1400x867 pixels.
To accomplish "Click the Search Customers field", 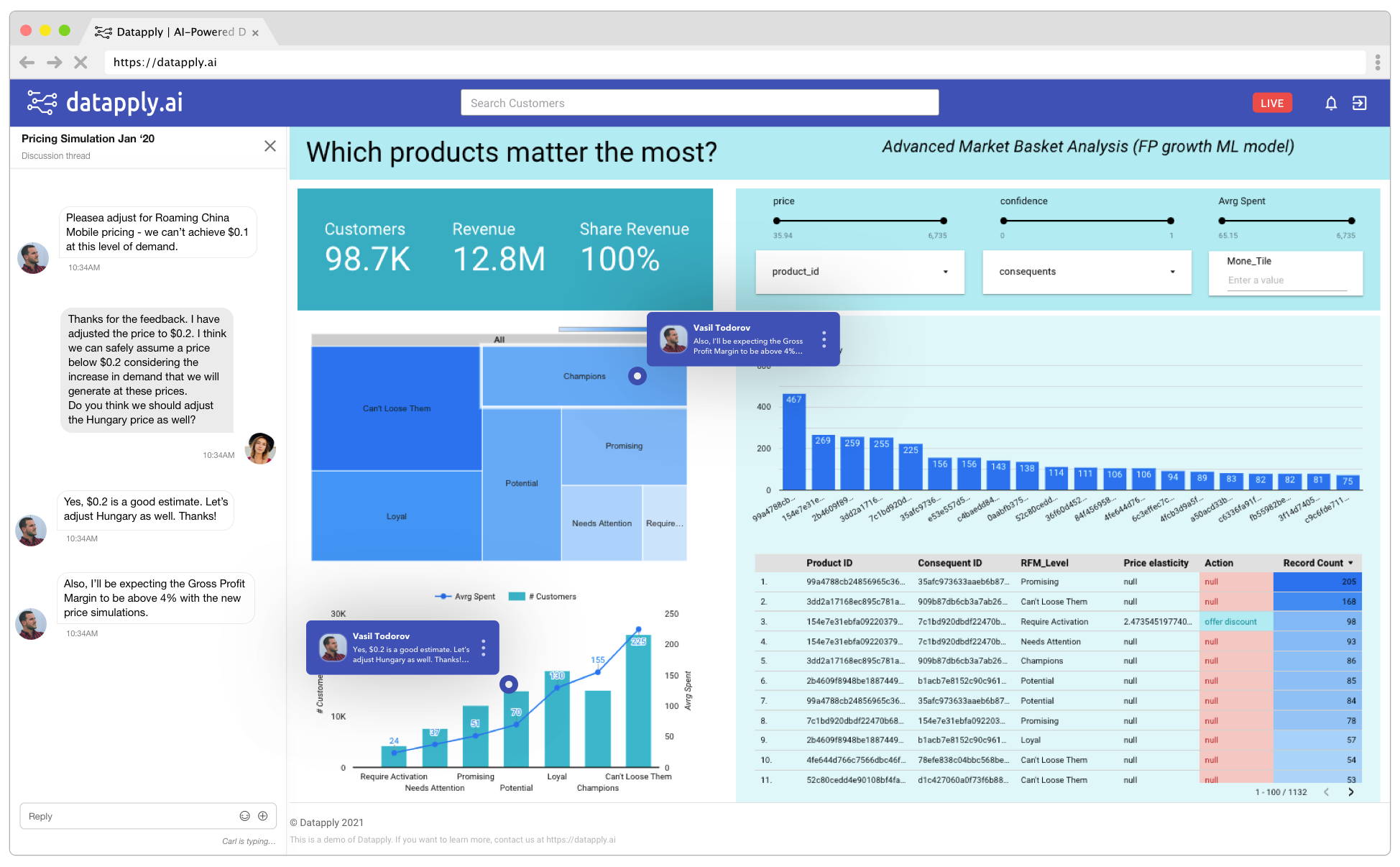I will [x=699, y=103].
